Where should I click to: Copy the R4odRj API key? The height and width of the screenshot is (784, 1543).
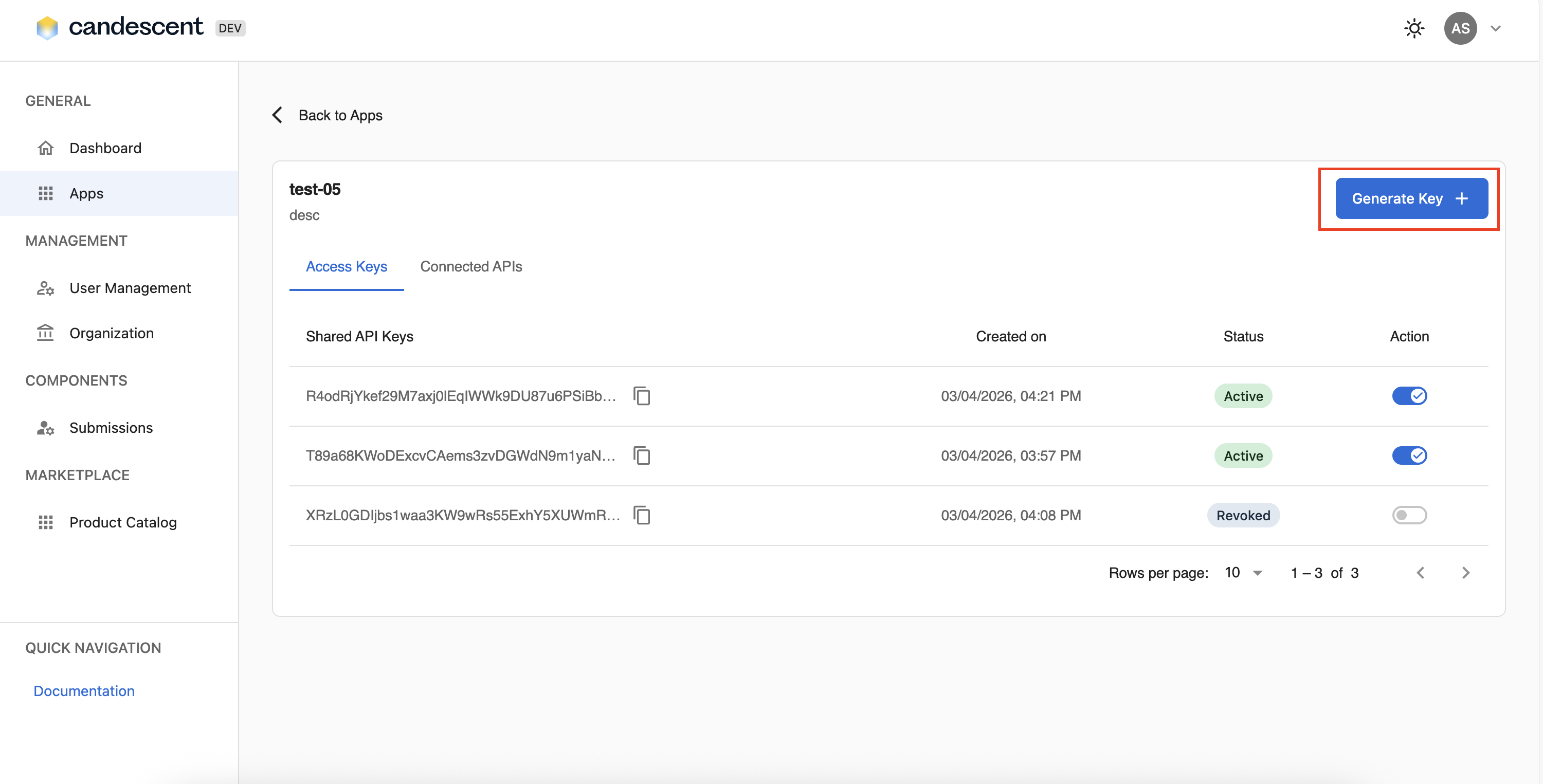tap(642, 396)
